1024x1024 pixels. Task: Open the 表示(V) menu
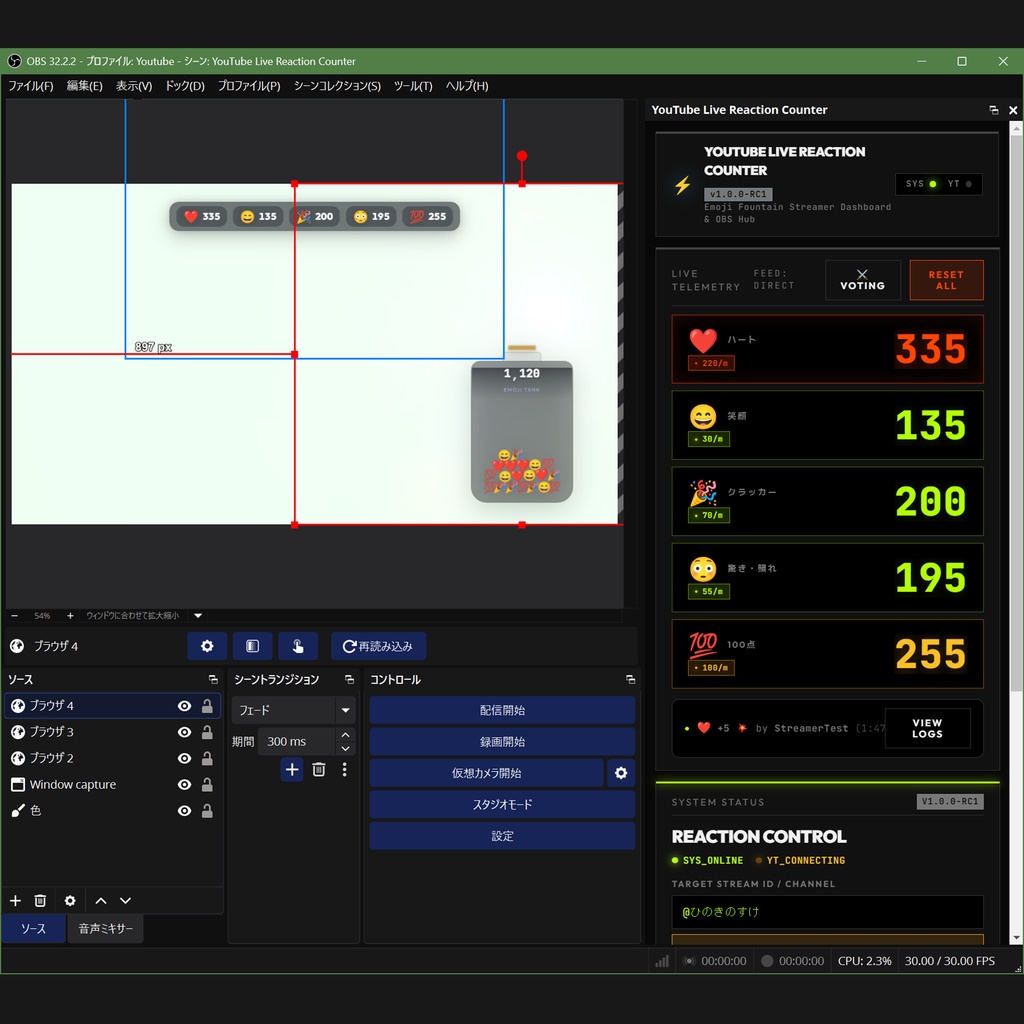point(134,86)
